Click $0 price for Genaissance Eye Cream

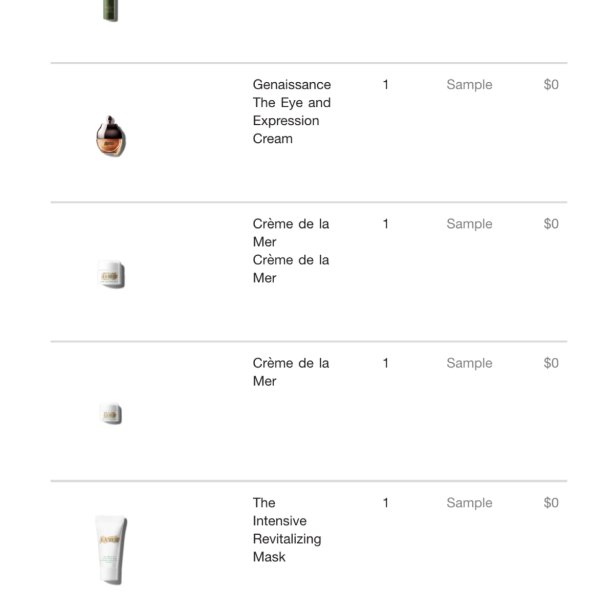pos(551,85)
